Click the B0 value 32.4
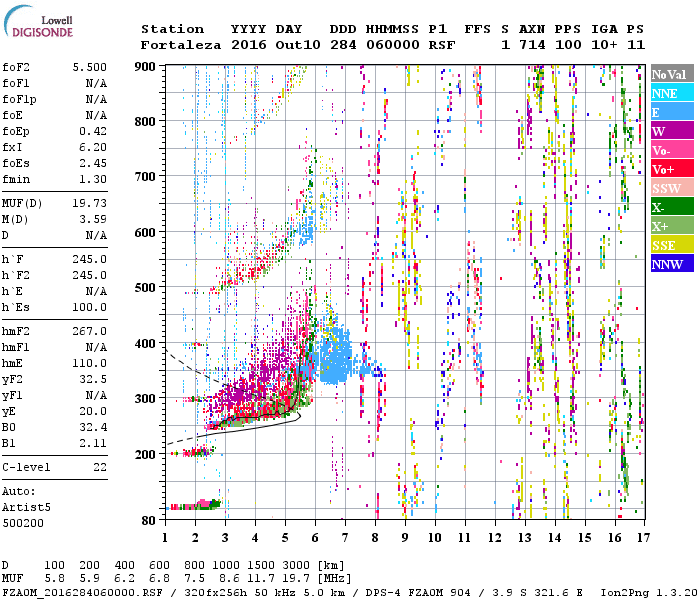The image size is (700, 600). click(x=93, y=428)
